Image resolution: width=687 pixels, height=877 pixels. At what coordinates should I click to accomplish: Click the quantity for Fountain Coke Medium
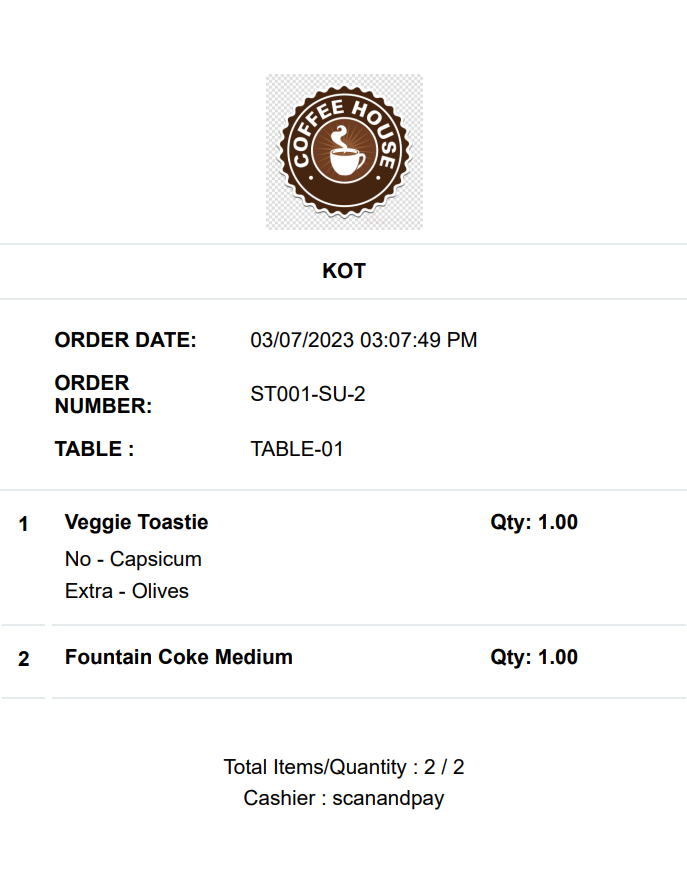534,657
